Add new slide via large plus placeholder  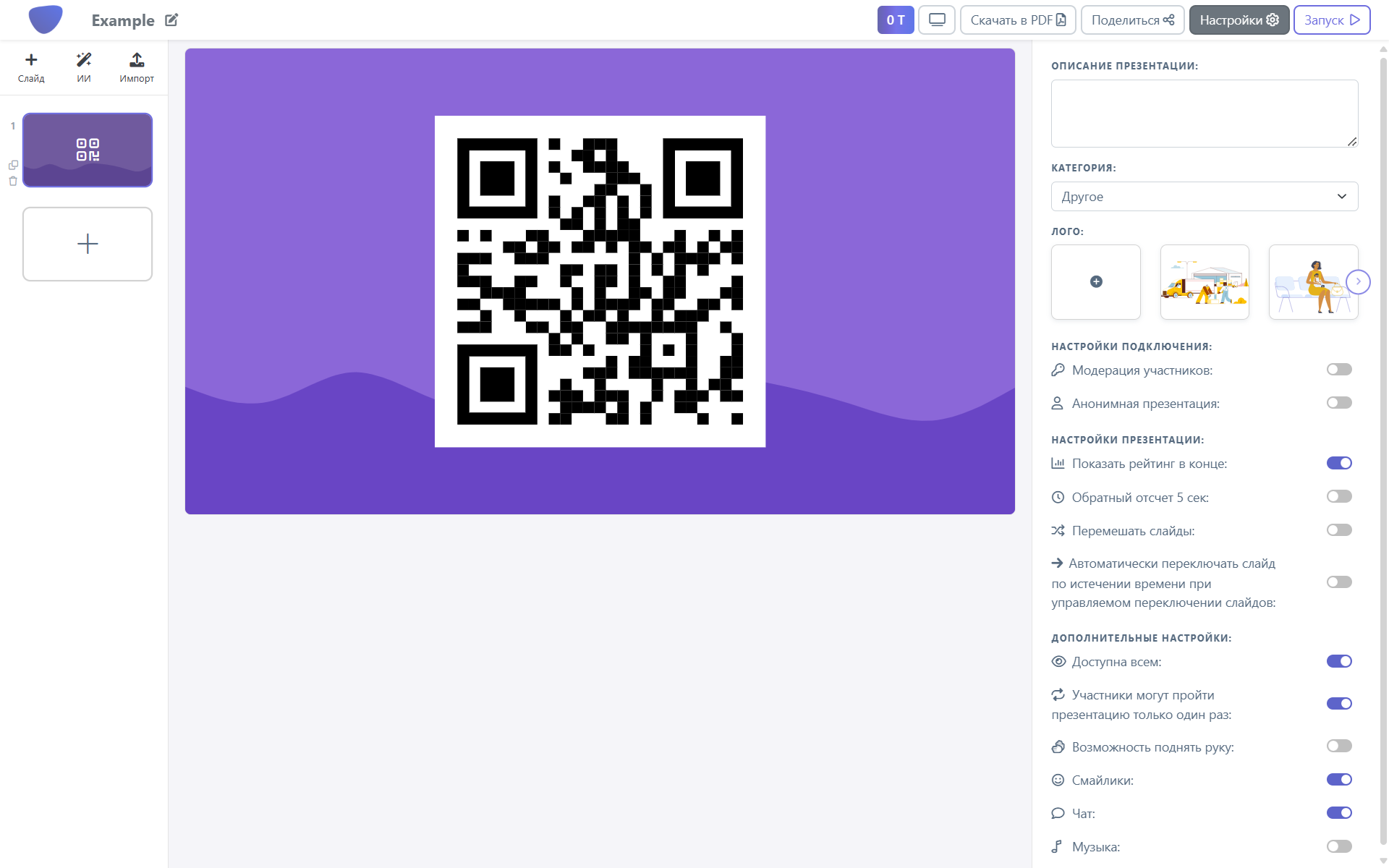pyautogui.click(x=88, y=244)
